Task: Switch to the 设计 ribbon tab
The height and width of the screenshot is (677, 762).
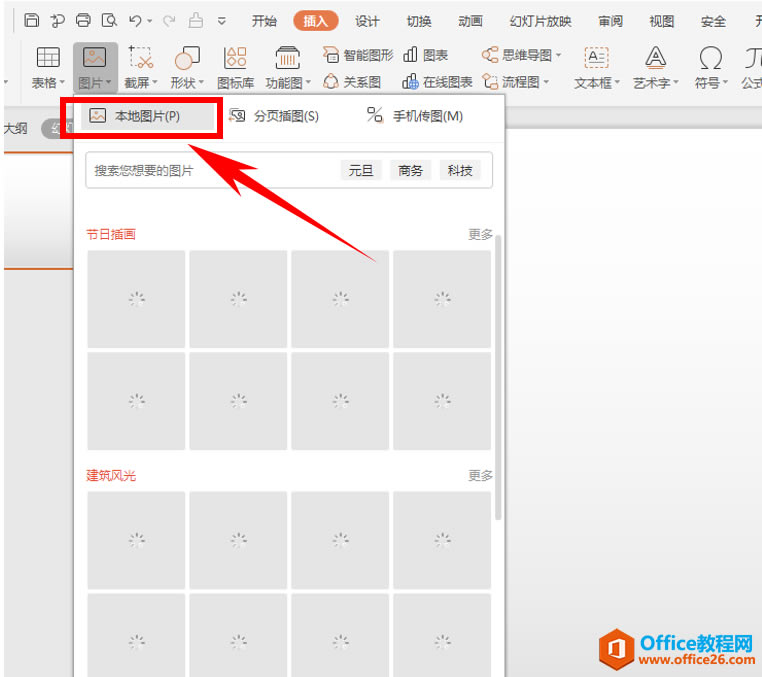Action: point(367,21)
